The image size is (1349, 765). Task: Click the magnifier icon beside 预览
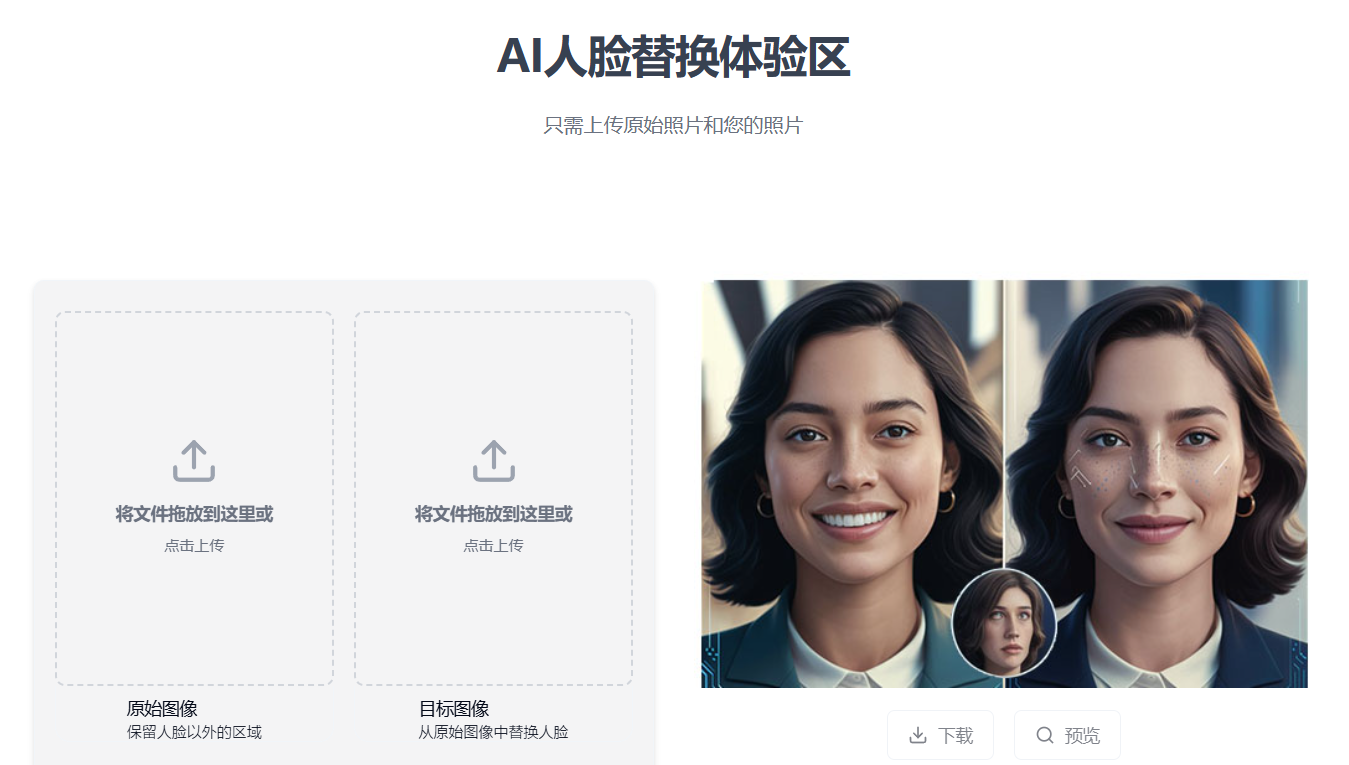coord(1045,736)
